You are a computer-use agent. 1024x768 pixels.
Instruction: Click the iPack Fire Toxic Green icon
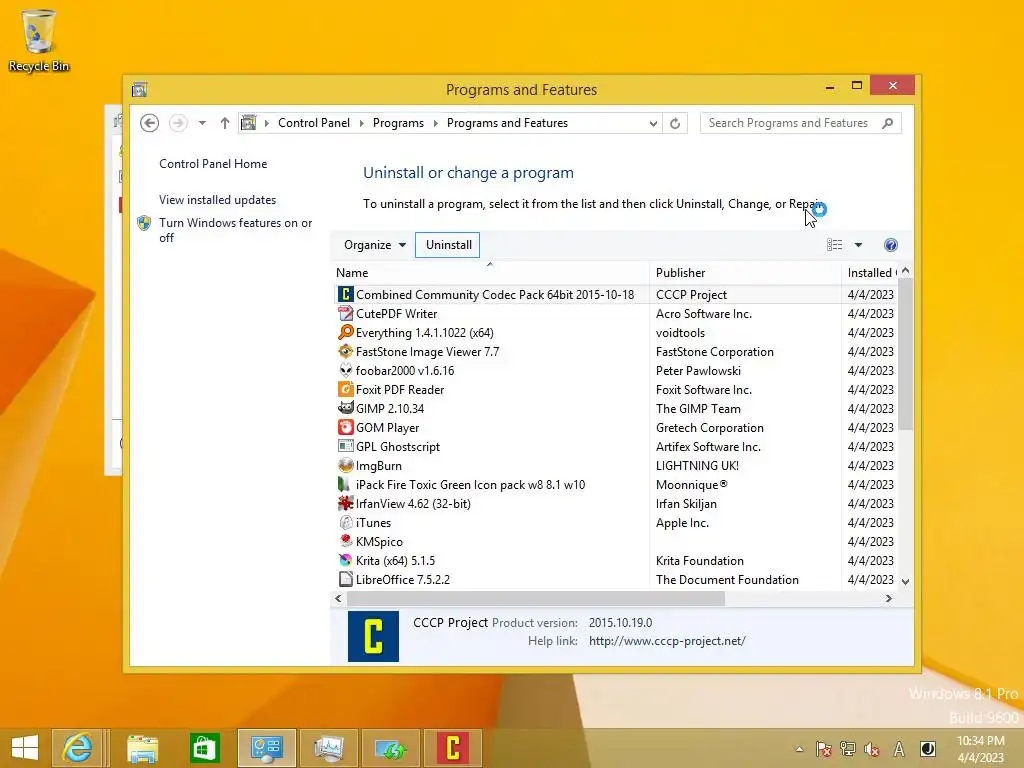coord(345,485)
